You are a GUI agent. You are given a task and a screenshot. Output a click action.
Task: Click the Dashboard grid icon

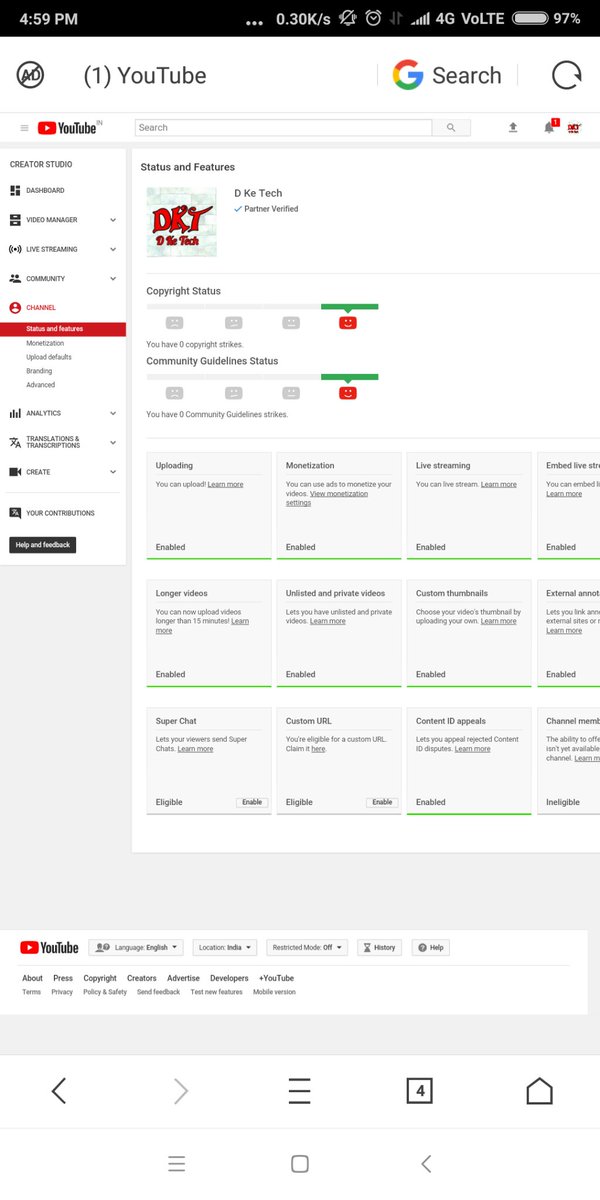click(x=15, y=190)
